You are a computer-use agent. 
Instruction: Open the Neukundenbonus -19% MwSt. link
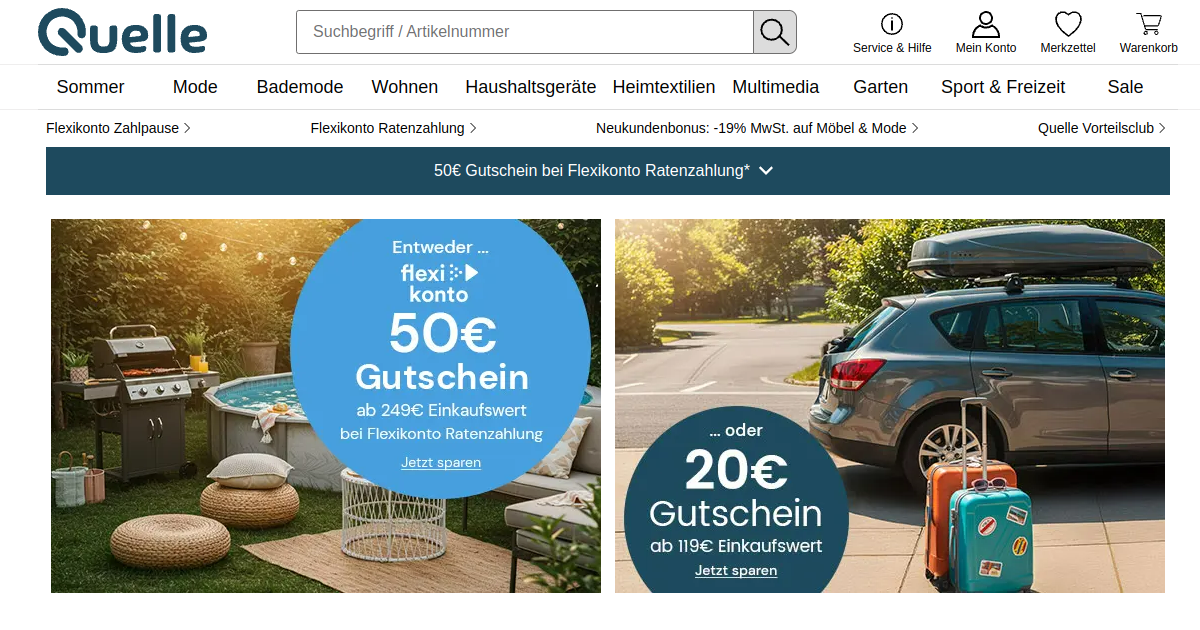pyautogui.click(x=757, y=128)
